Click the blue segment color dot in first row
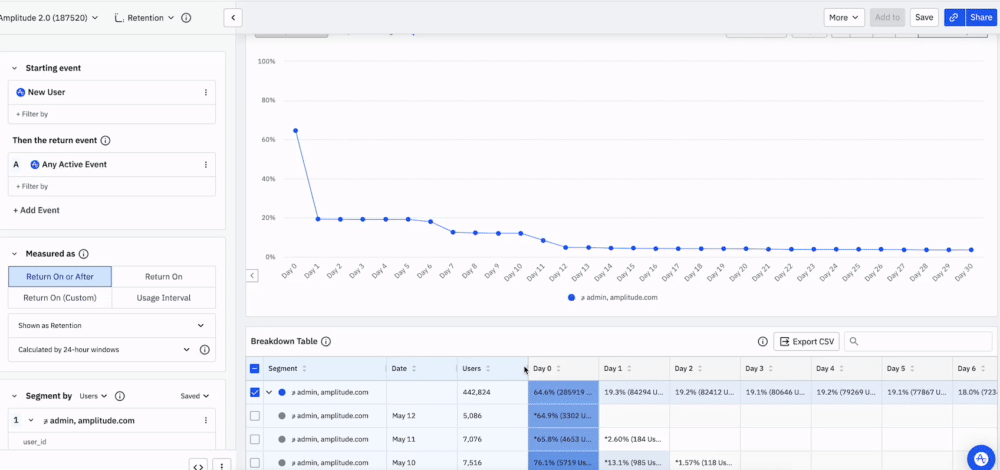 click(x=282, y=392)
